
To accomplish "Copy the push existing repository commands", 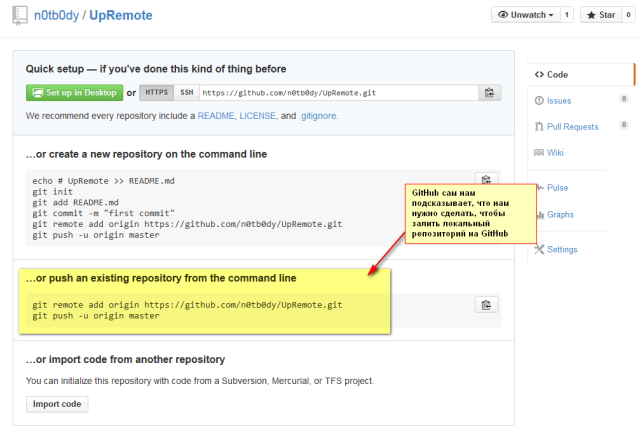I will click(x=486, y=305).
